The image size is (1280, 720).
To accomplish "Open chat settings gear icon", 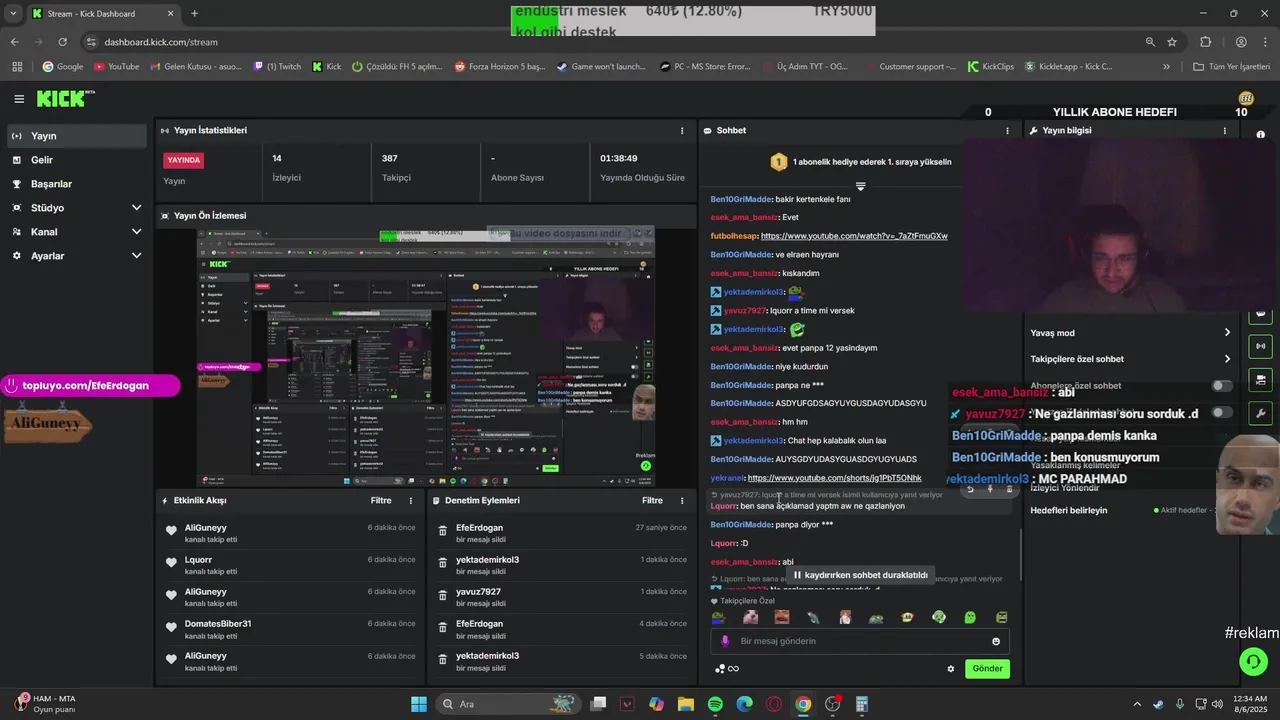I will (x=951, y=669).
